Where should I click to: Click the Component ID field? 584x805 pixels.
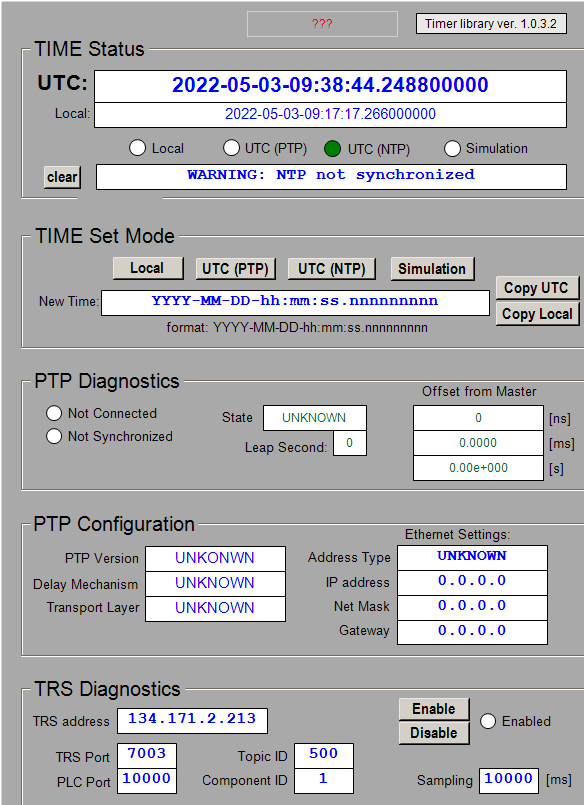click(324, 781)
